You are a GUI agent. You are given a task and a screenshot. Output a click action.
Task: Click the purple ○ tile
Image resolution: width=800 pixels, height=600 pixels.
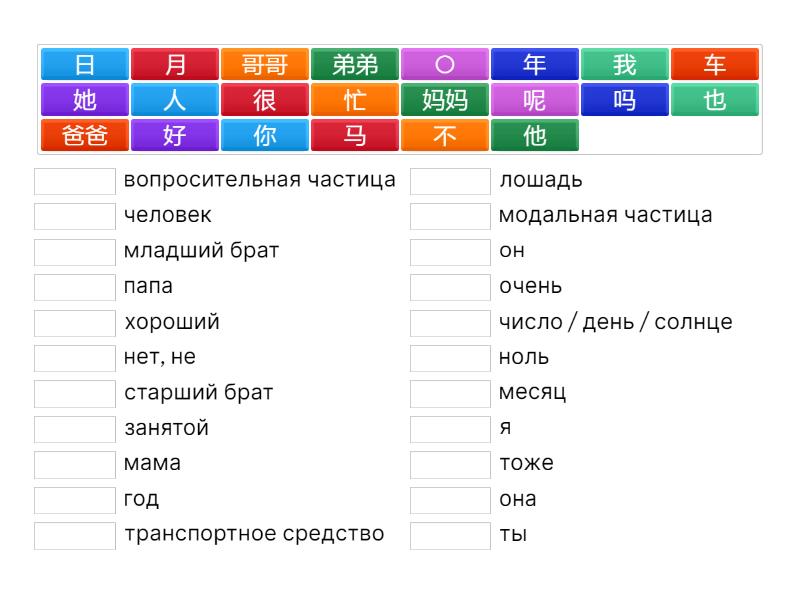(x=445, y=65)
